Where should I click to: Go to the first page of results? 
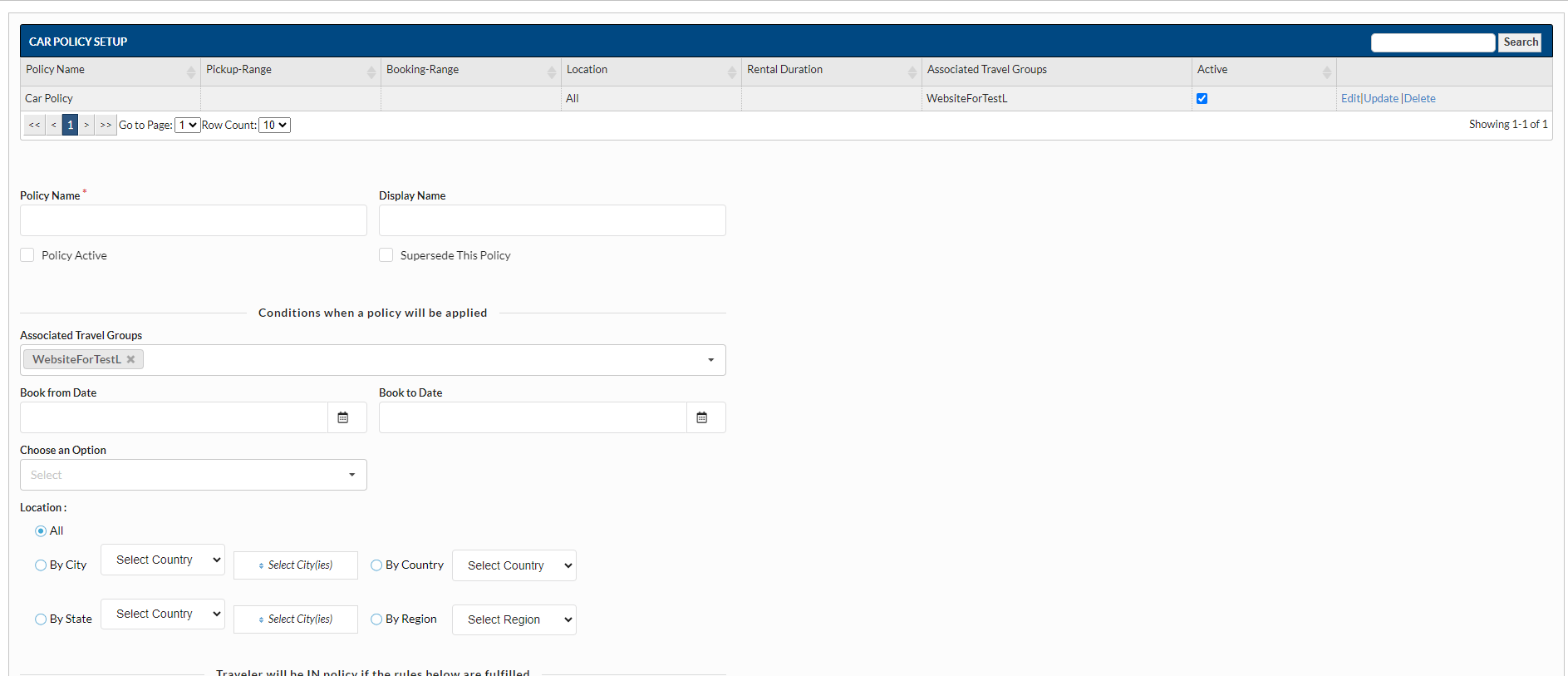point(34,125)
